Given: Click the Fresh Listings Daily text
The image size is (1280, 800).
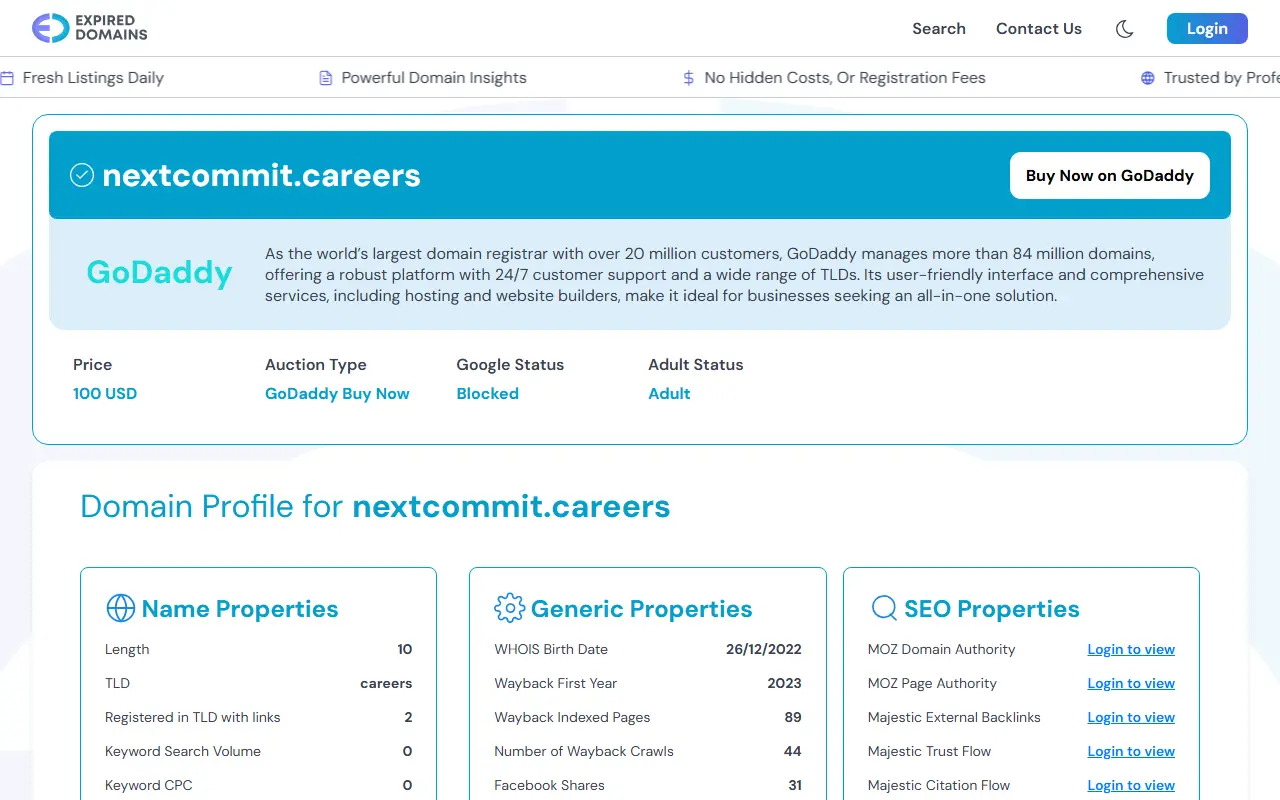Looking at the screenshot, I should tap(93, 78).
